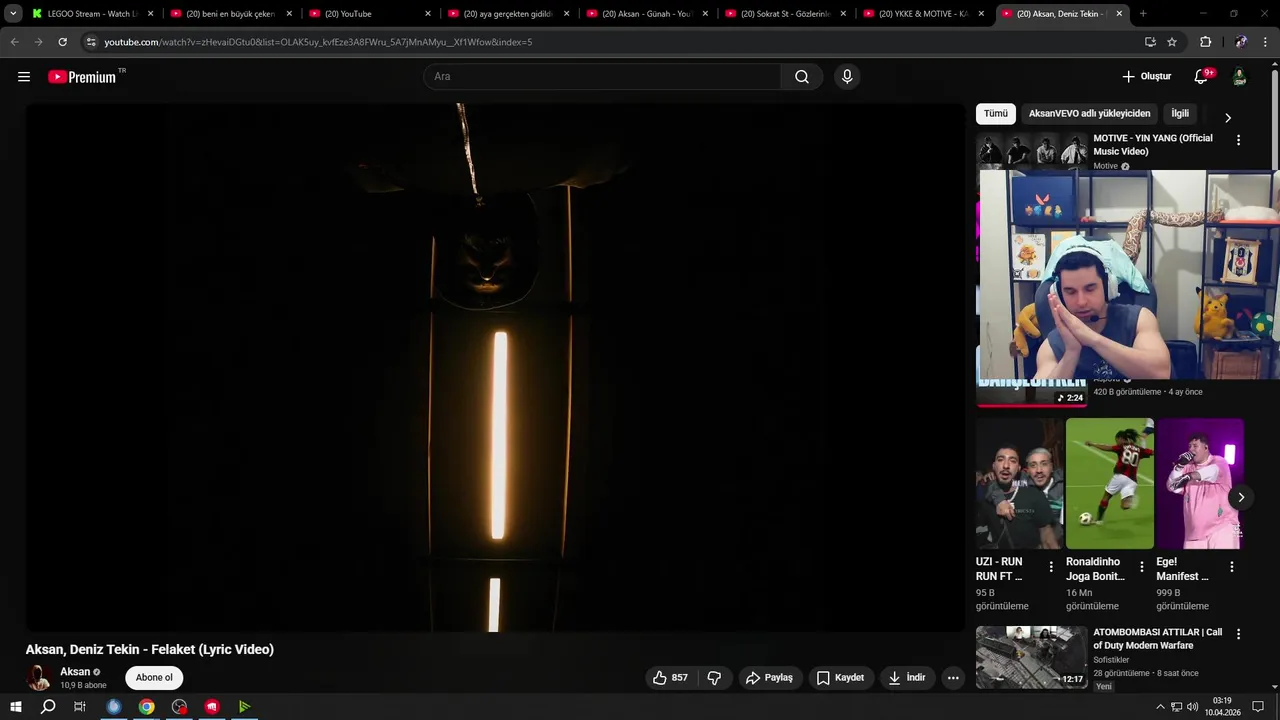Select 'AksanVEVO adlı yükleyiciden' chip

1090,114
